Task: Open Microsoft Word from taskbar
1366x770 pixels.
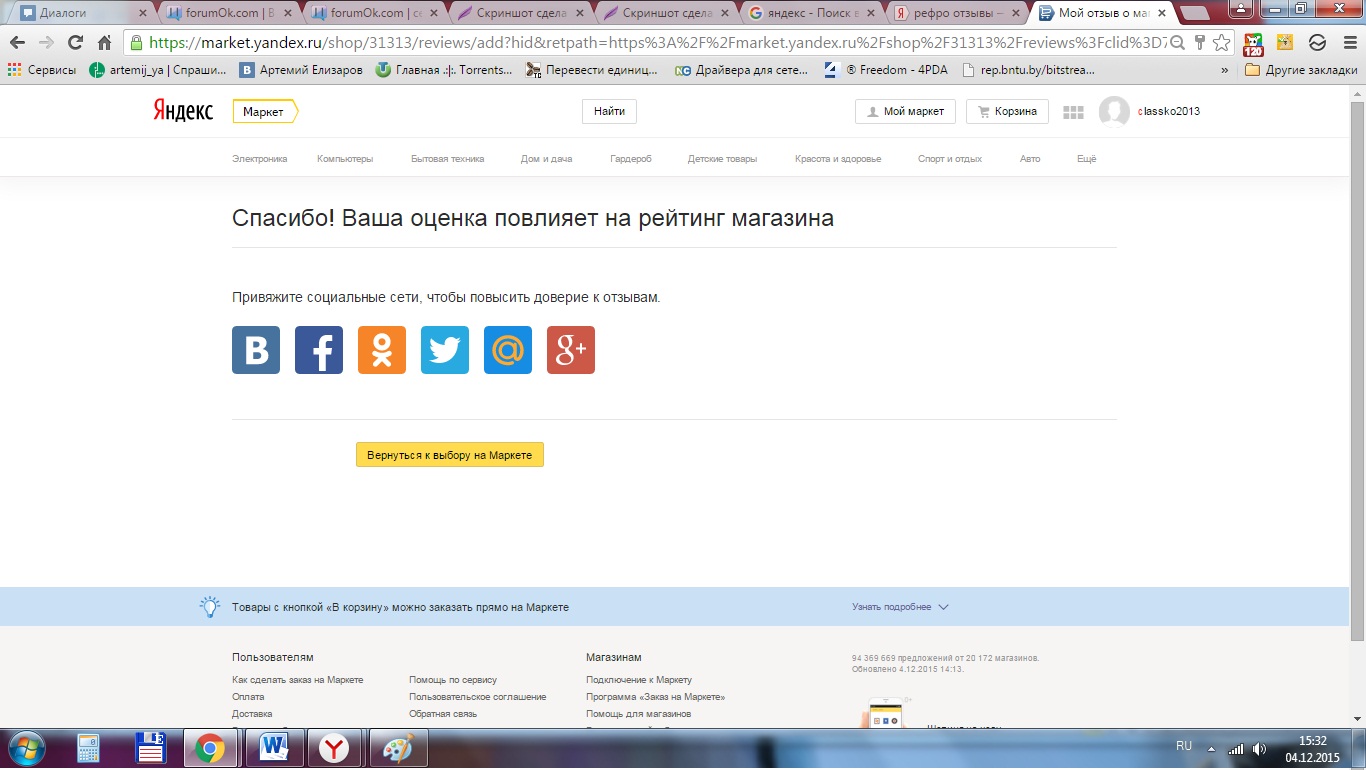Action: (x=273, y=749)
